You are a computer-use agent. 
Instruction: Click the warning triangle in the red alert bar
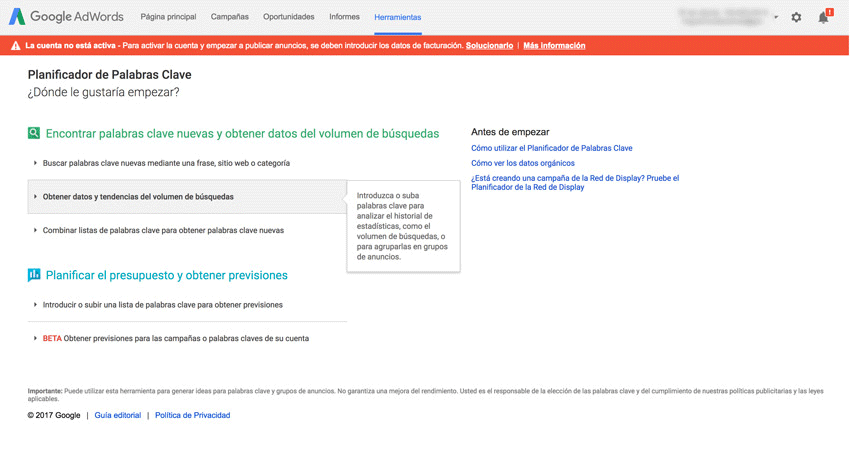[x=15, y=46]
